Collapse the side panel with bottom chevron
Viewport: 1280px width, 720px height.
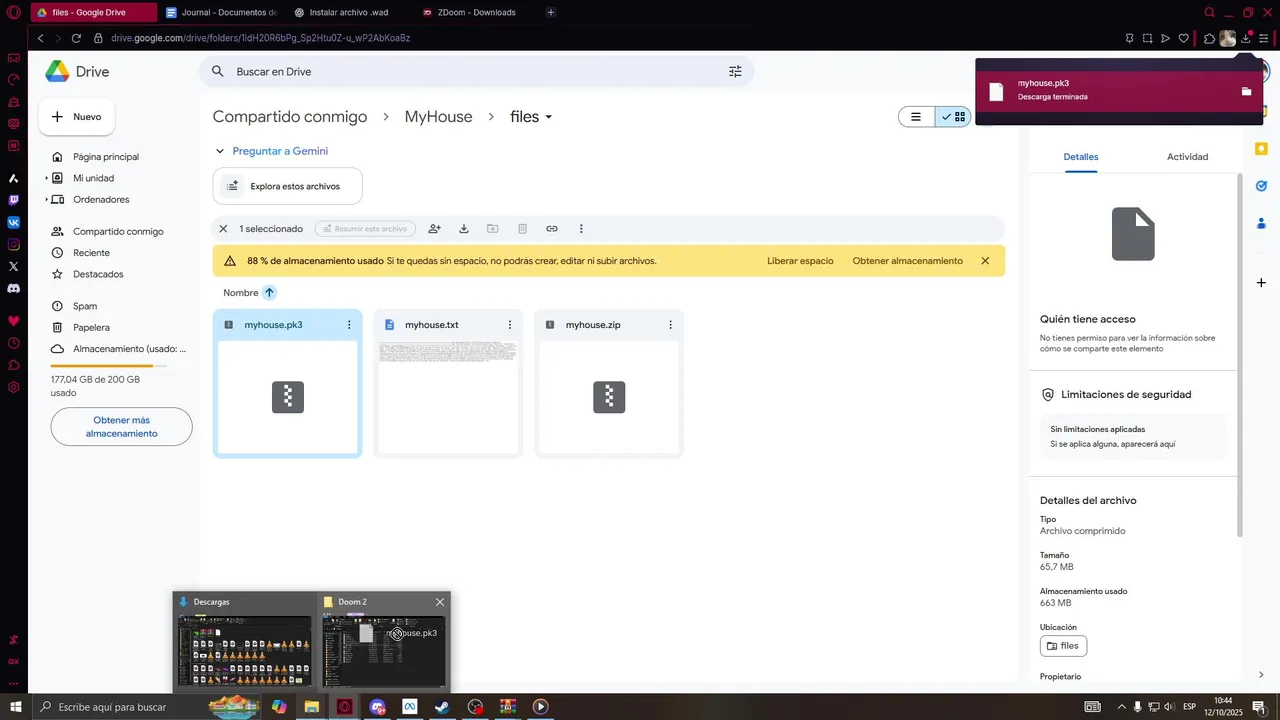tap(1261, 675)
